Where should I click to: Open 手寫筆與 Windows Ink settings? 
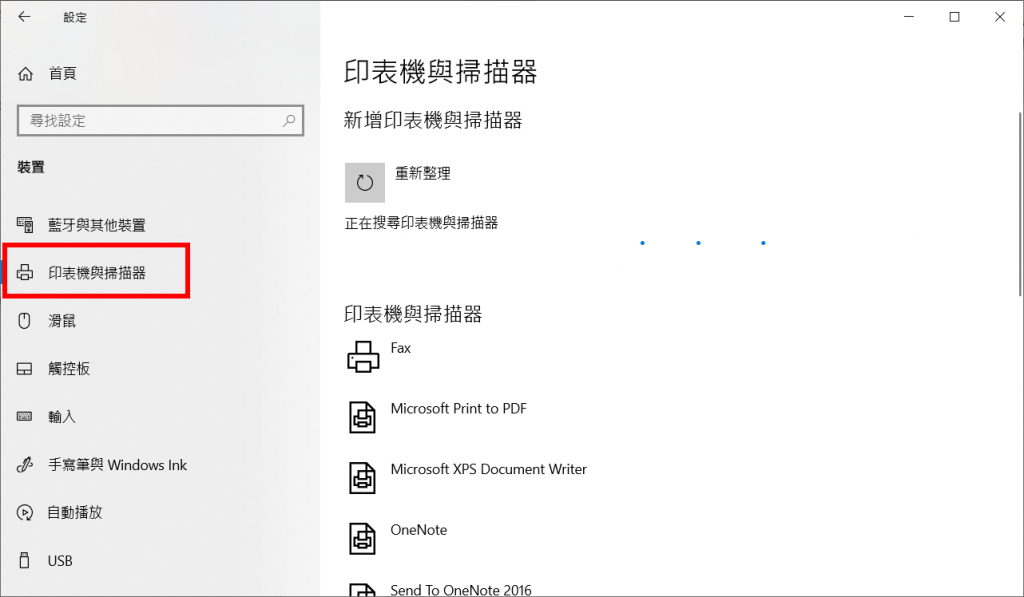click(118, 465)
